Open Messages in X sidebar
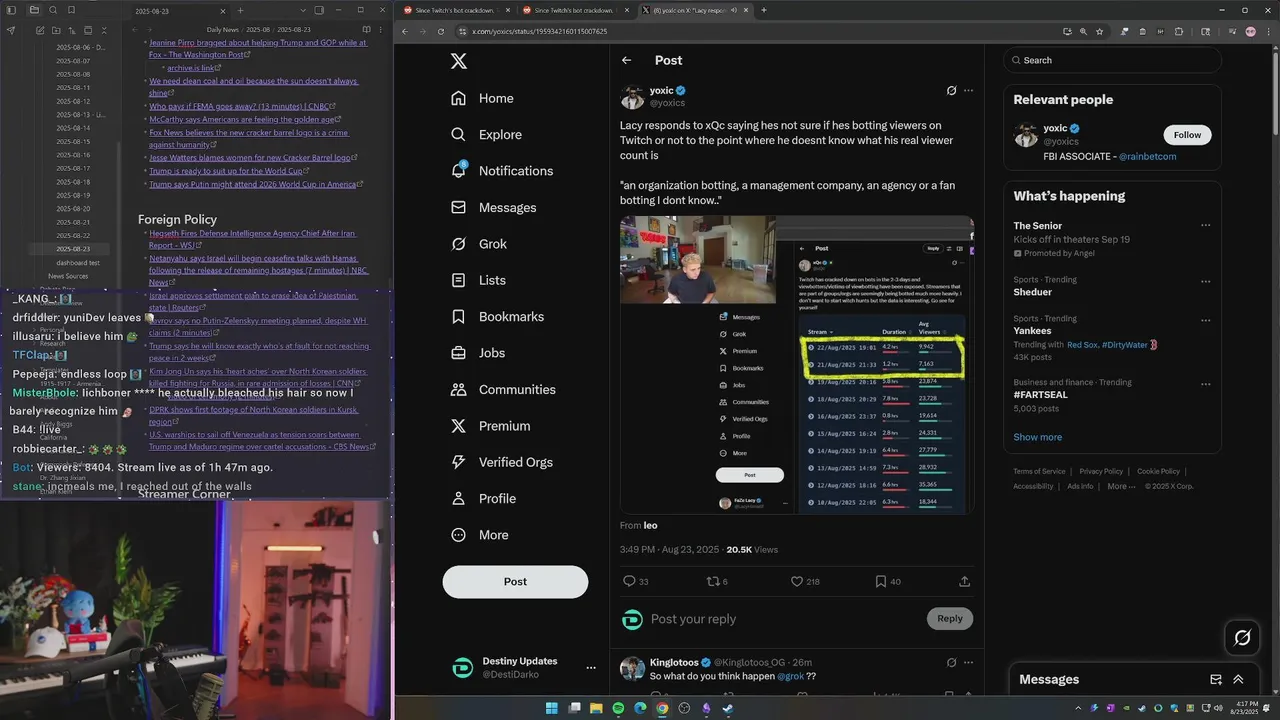 pyautogui.click(x=494, y=207)
